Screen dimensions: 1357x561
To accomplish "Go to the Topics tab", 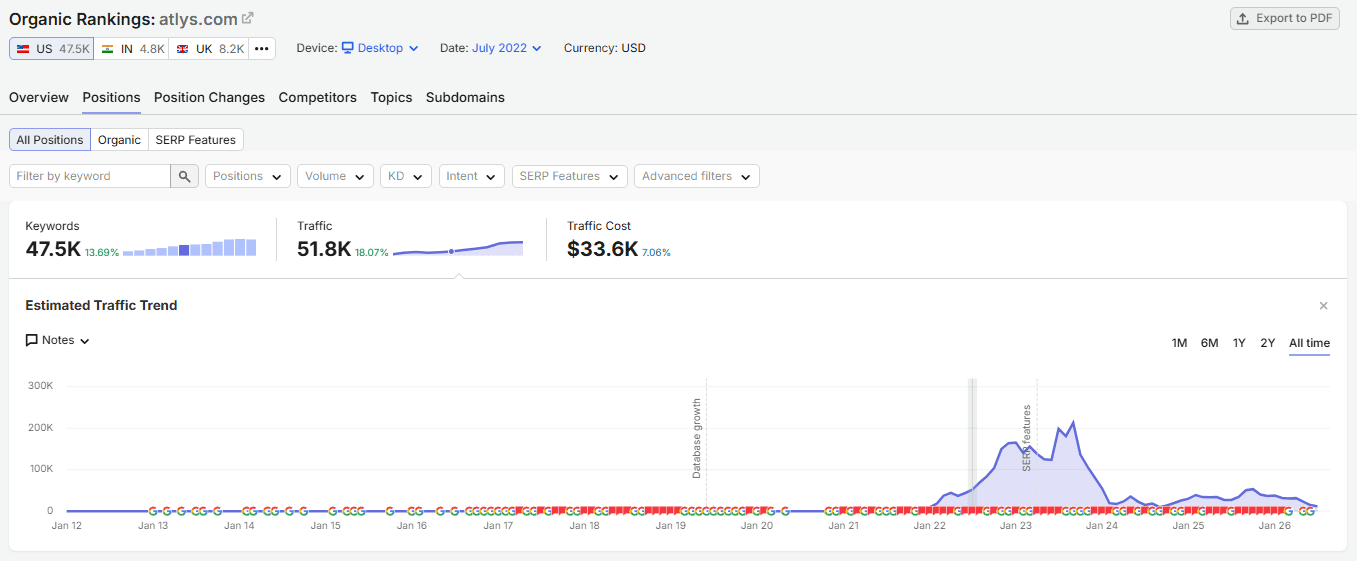I will [x=391, y=97].
